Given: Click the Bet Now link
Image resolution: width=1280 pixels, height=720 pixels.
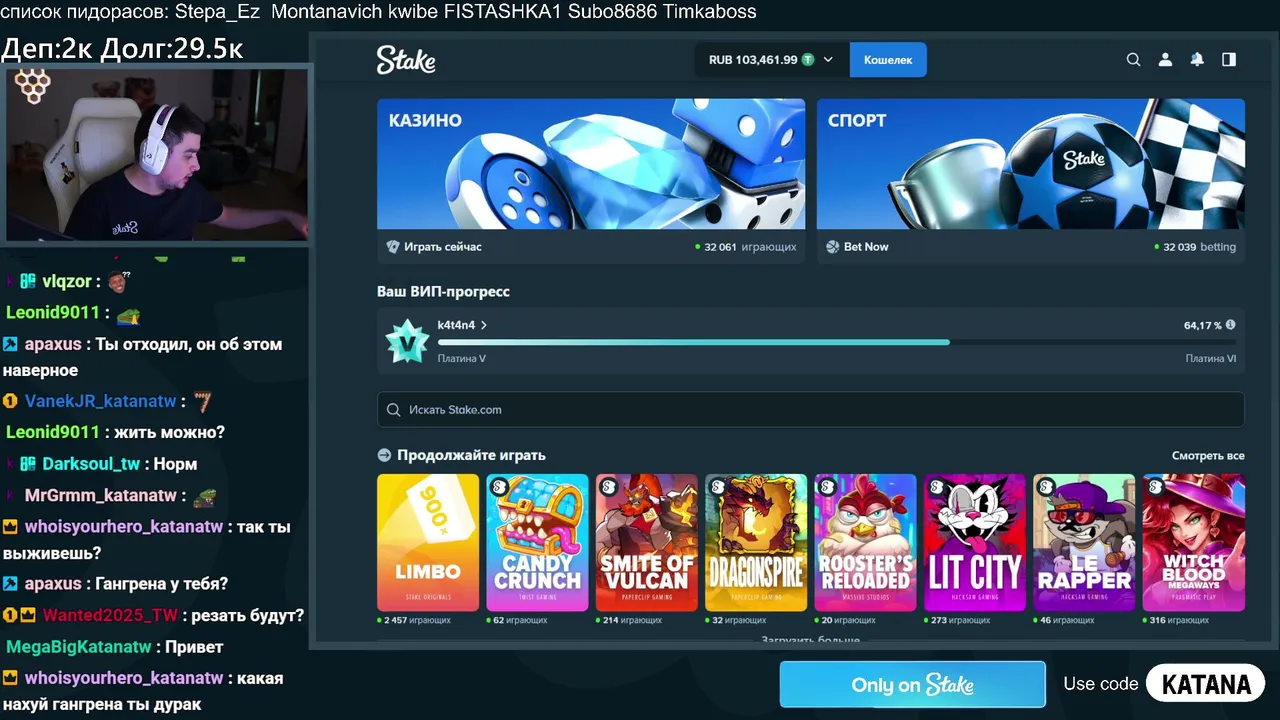Looking at the screenshot, I should coord(866,247).
